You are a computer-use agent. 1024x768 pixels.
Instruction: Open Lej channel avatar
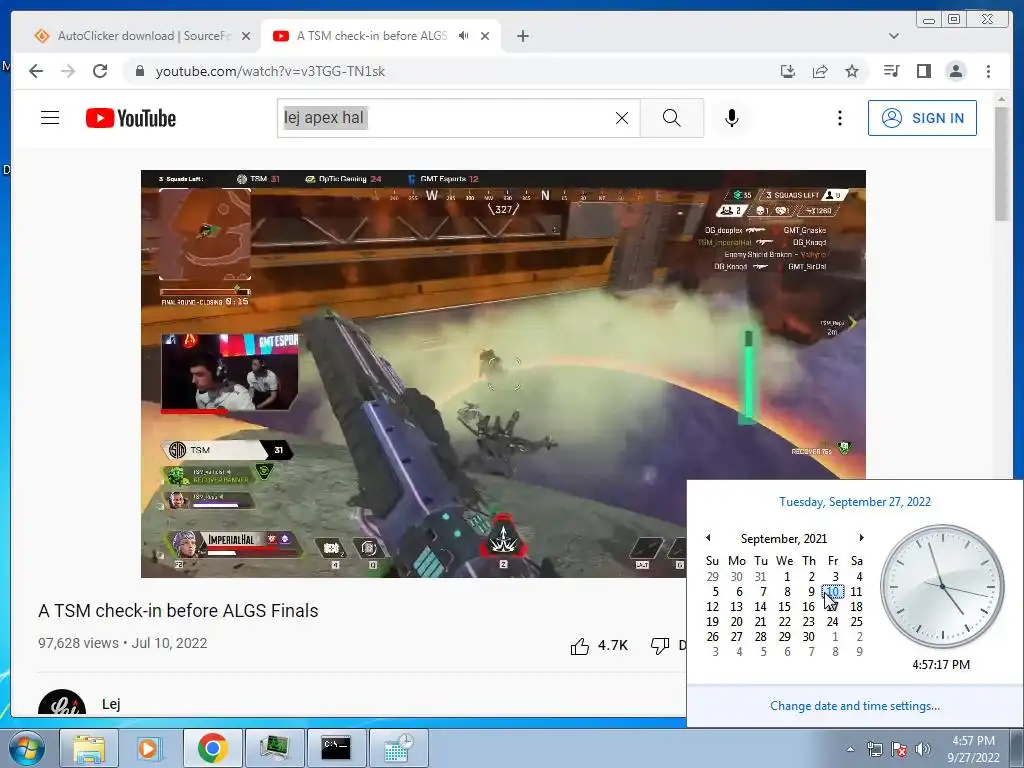tap(62, 703)
